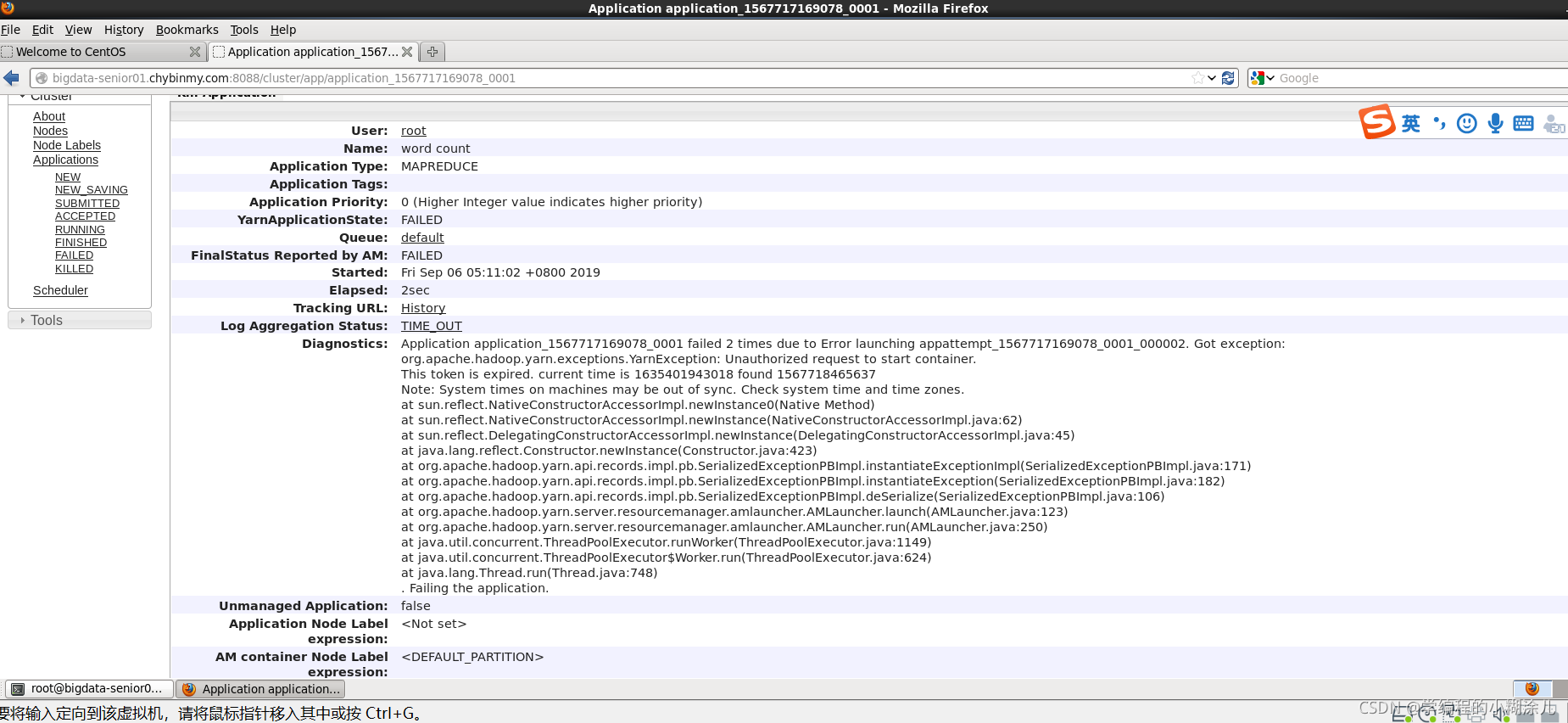Open the History tracking URL
Screen dimensions: 1568x723
tap(423, 308)
